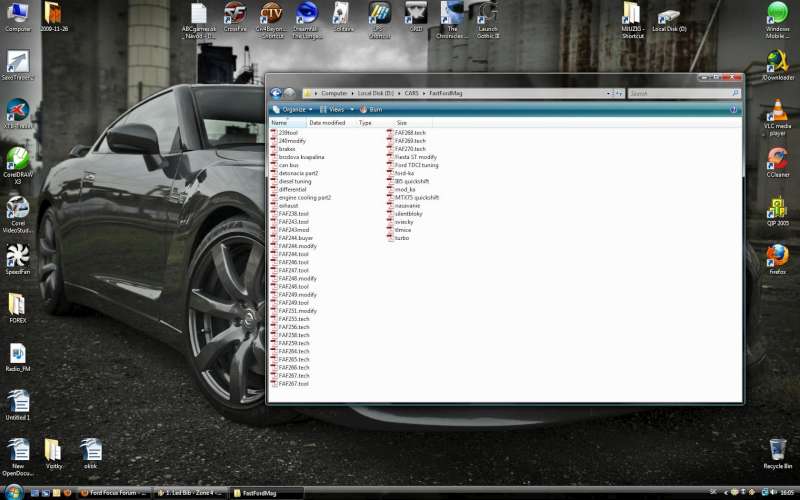The height and width of the screenshot is (500, 800).
Task: Click the Search input field in Explorer
Action: tap(680, 93)
